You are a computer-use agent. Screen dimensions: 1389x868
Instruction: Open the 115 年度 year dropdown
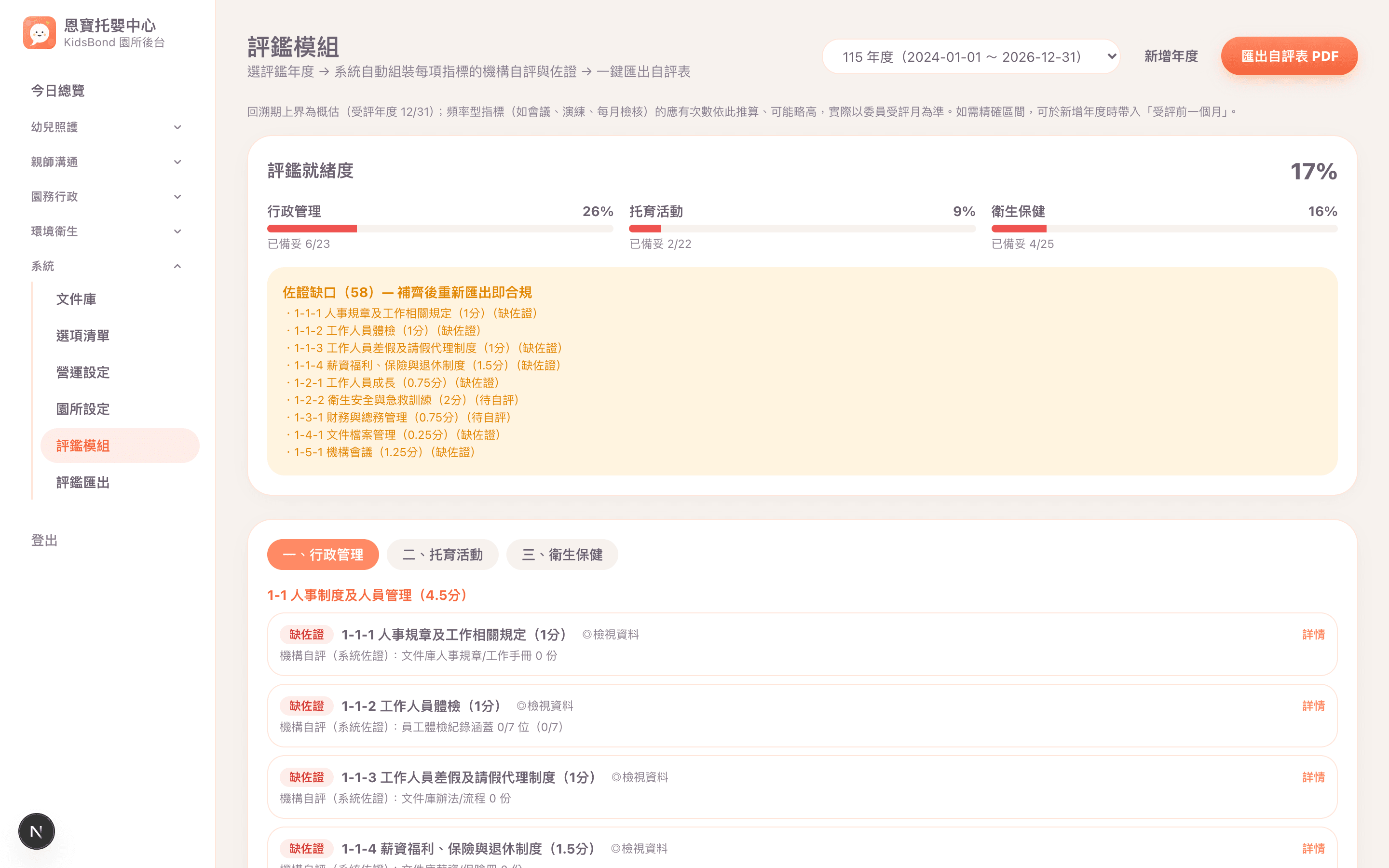(971, 56)
